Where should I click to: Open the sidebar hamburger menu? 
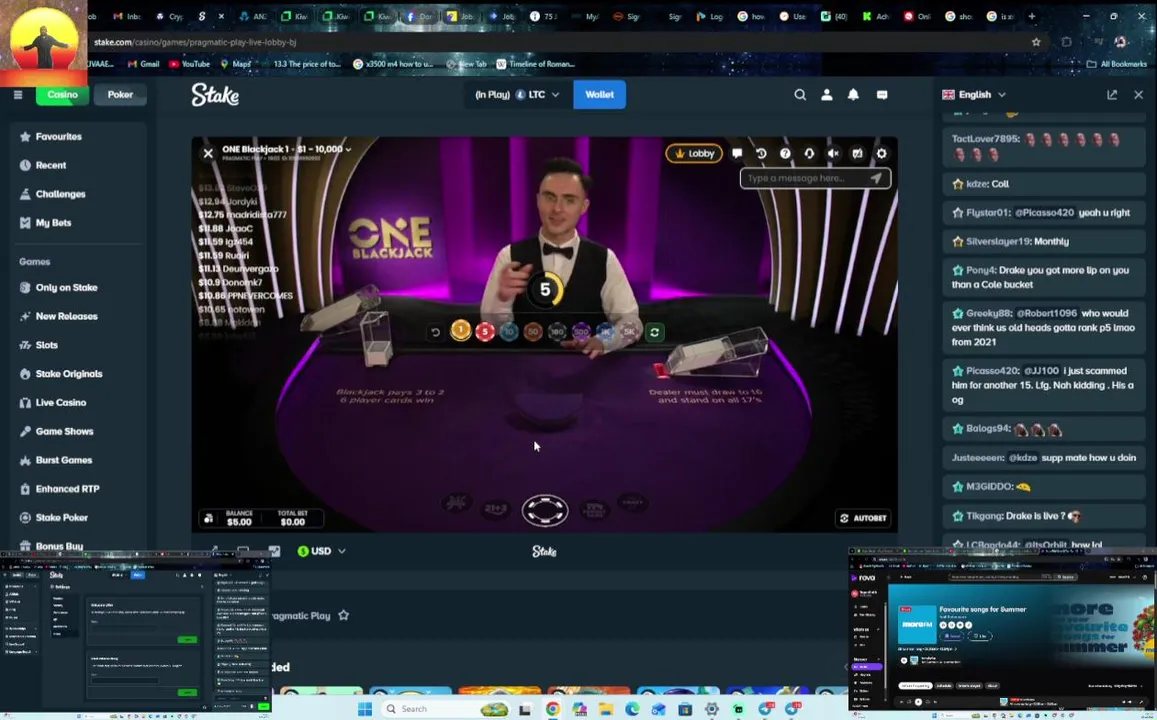tap(18, 94)
